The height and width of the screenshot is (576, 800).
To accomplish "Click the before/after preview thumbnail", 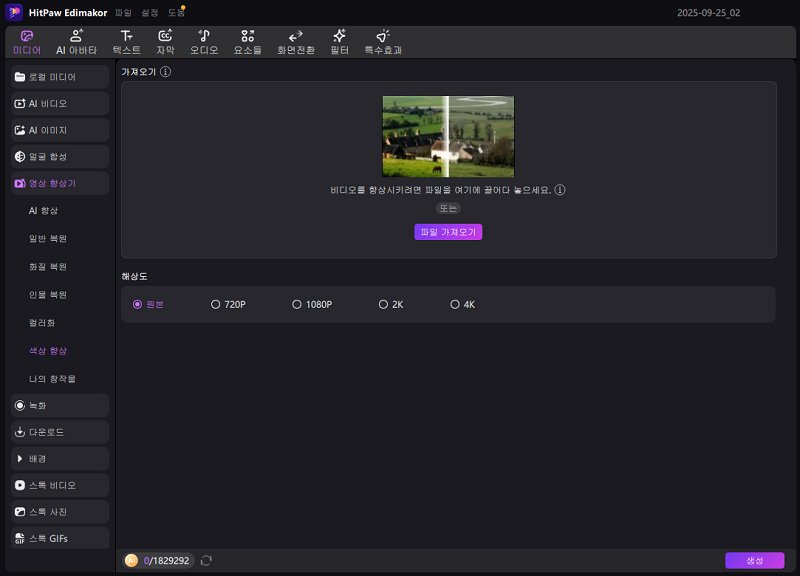I will tap(448, 137).
